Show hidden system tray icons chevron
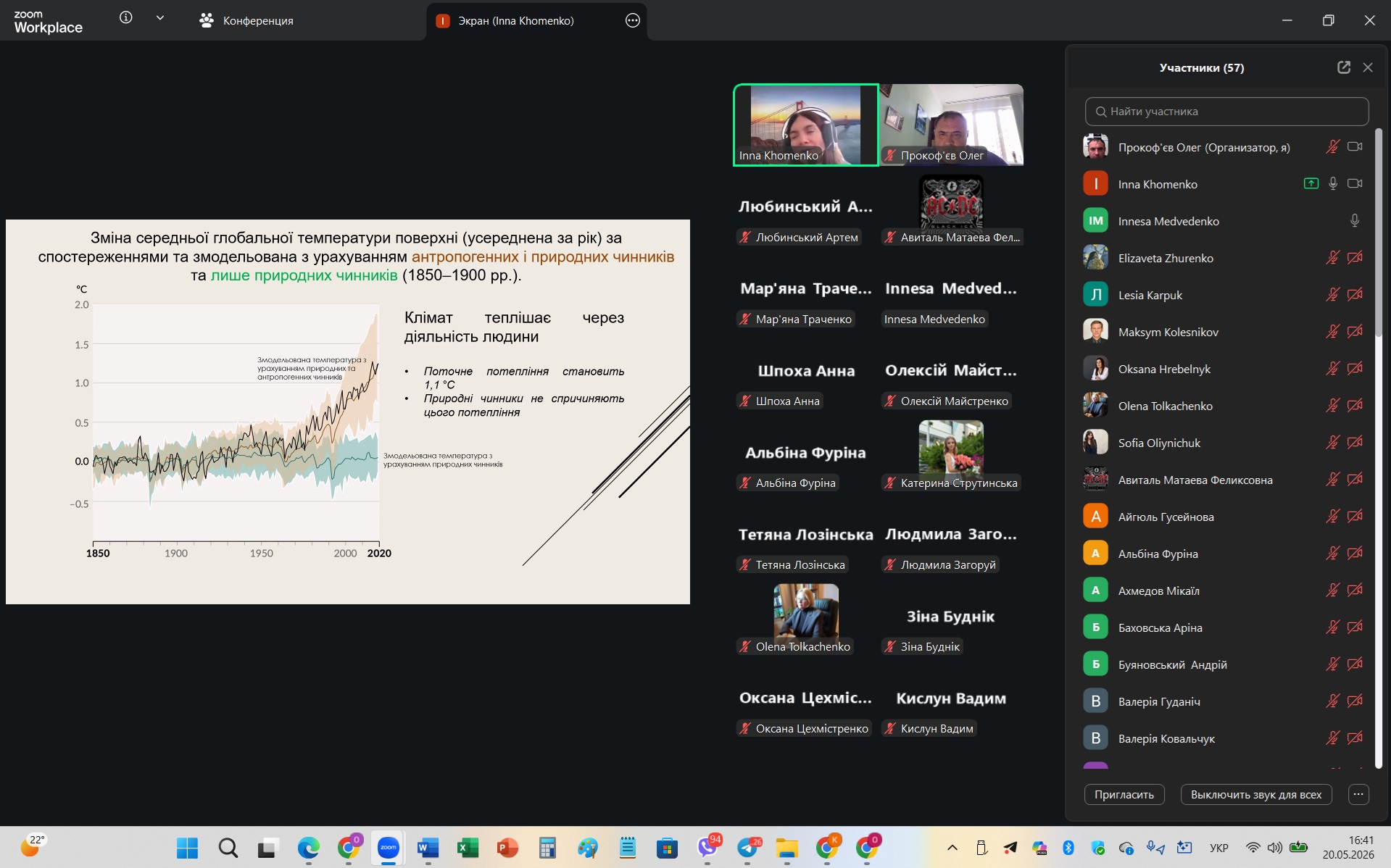 point(952,848)
